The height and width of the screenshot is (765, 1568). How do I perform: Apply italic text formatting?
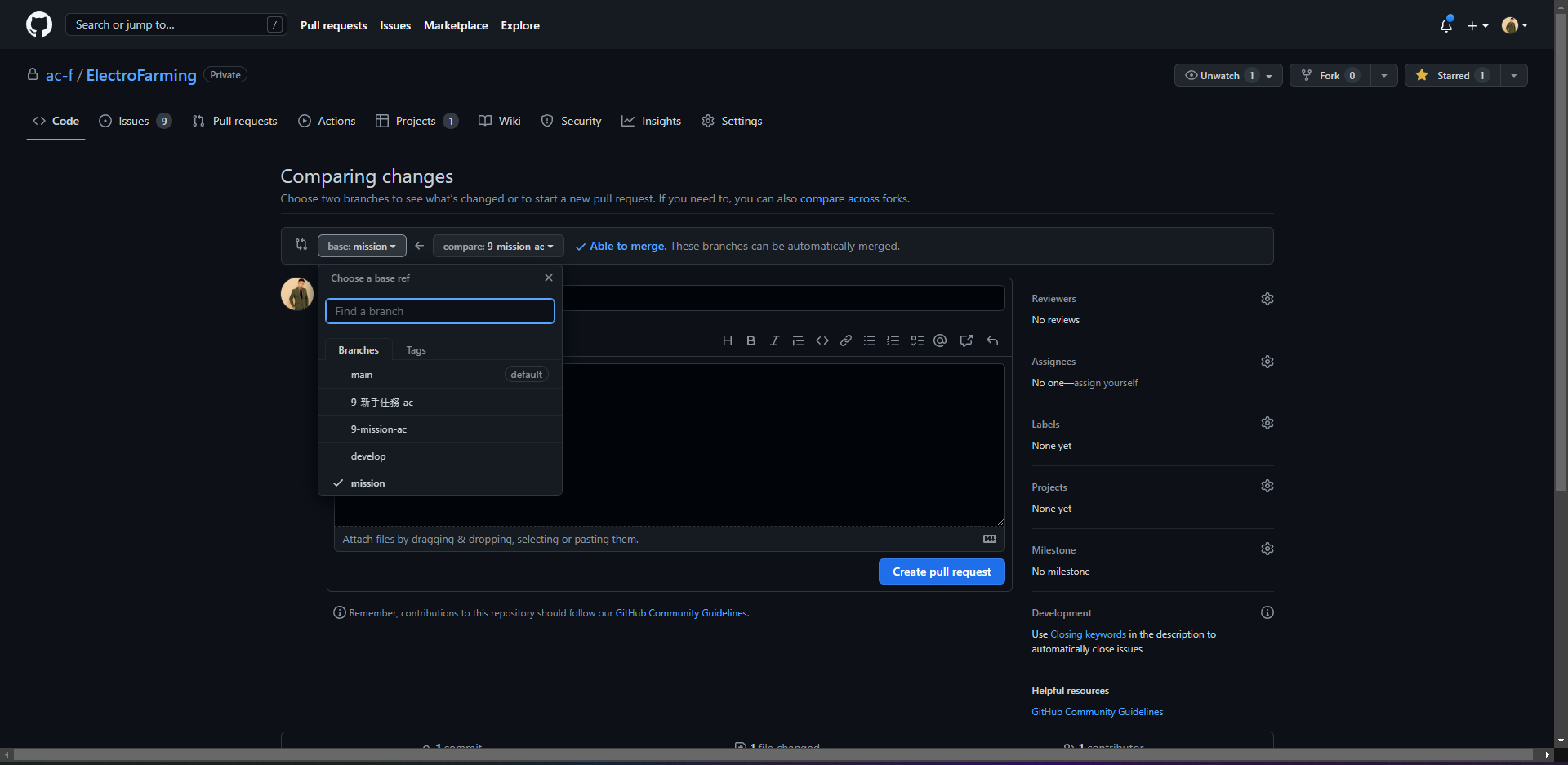pyautogui.click(x=774, y=340)
